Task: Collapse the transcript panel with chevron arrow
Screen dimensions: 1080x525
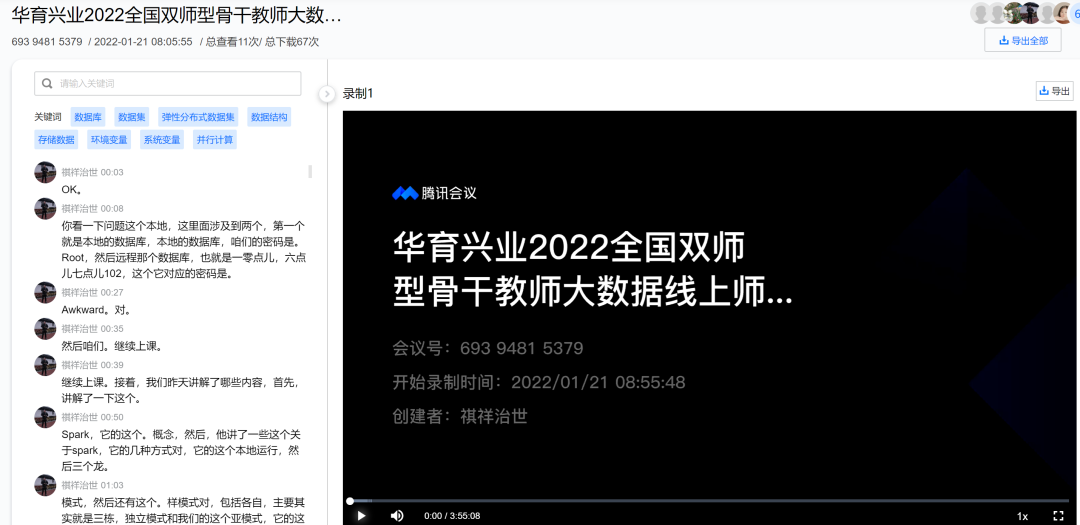Action: [x=328, y=93]
